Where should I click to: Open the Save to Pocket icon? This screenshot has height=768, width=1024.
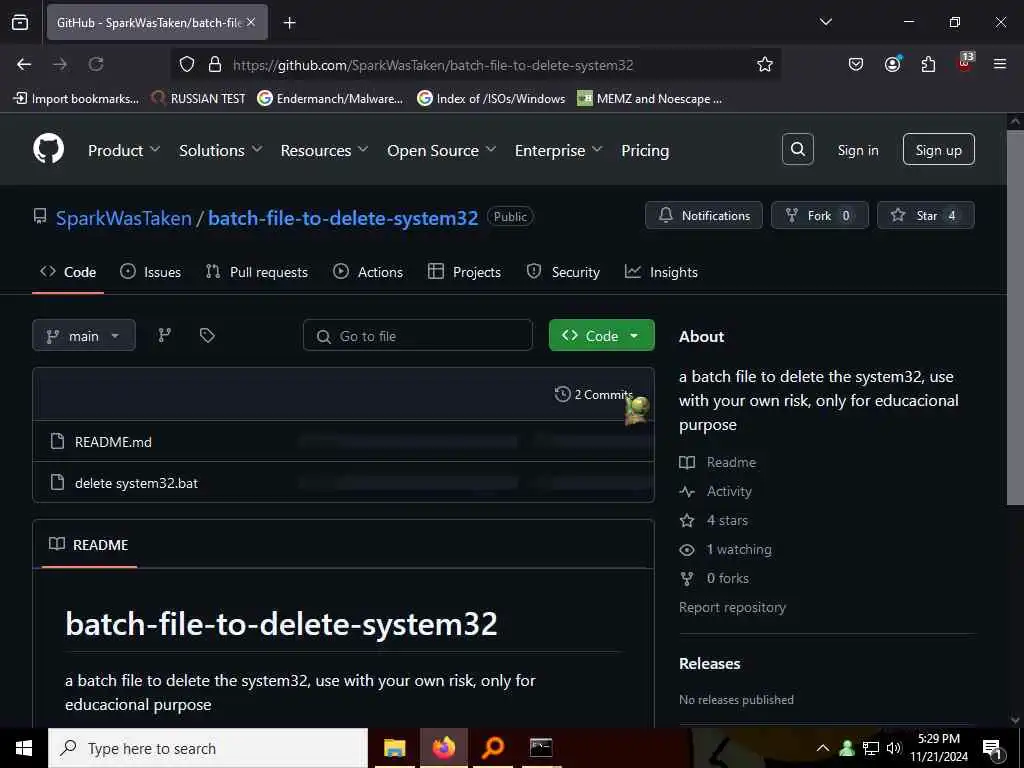(x=856, y=64)
